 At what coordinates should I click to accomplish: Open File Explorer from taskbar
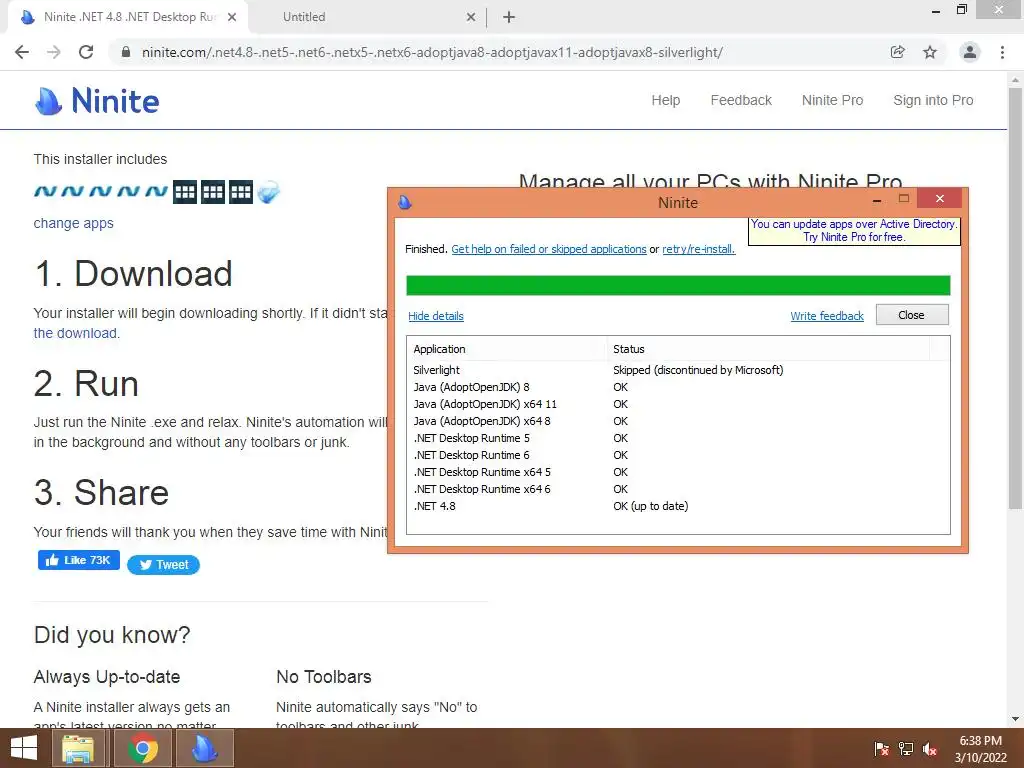point(78,748)
